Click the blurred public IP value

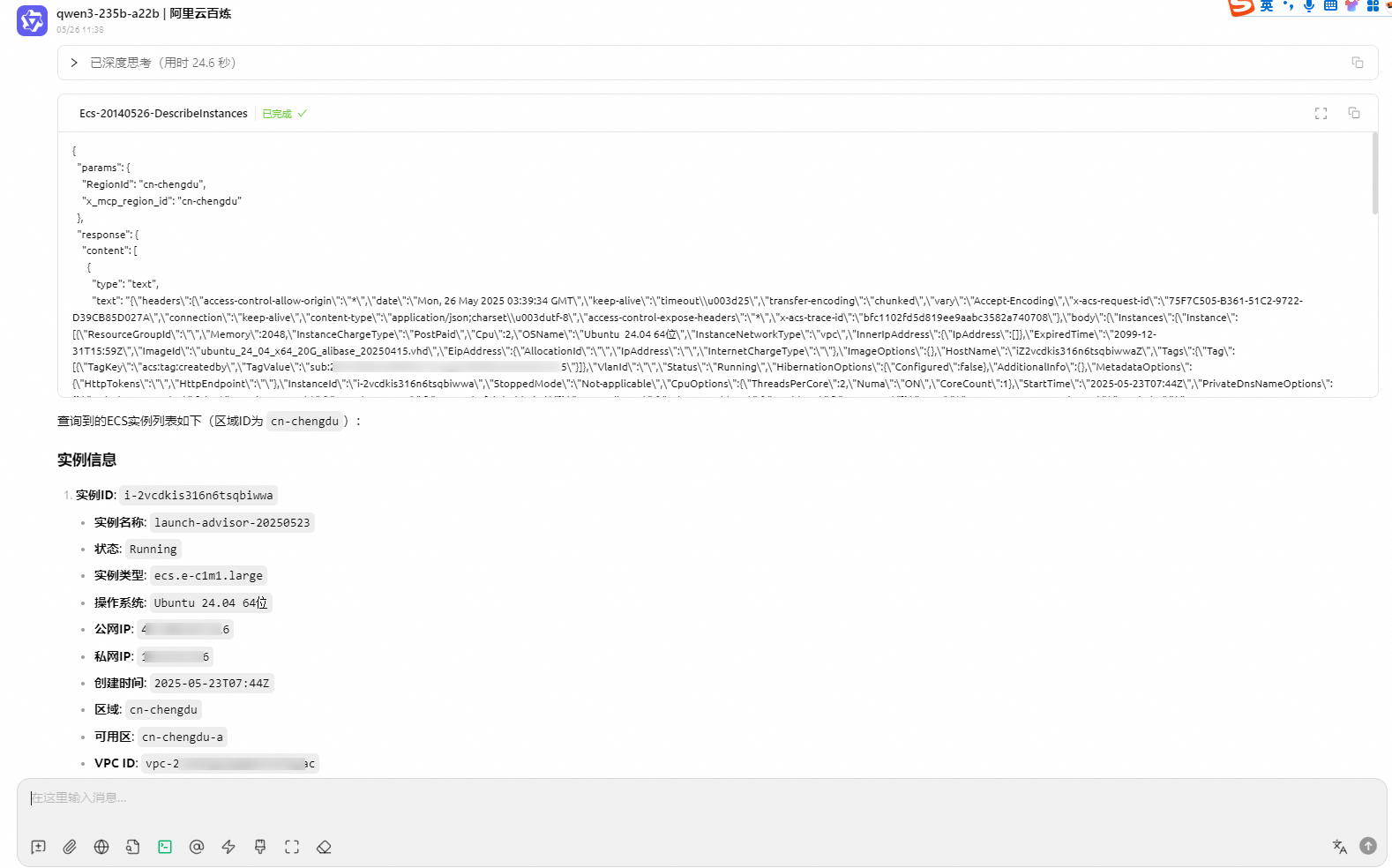pyautogui.click(x=185, y=630)
